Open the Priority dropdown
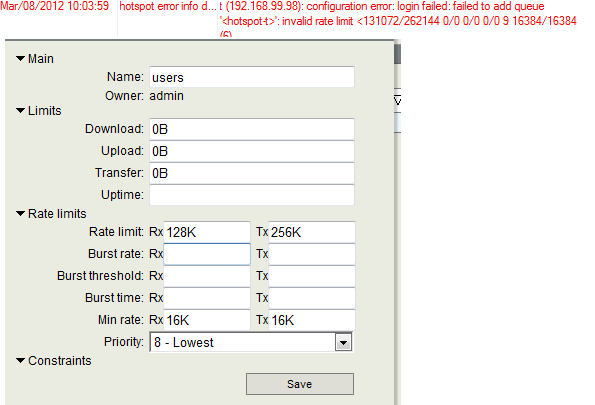Viewport: 595px width, 405px height. coord(343,342)
